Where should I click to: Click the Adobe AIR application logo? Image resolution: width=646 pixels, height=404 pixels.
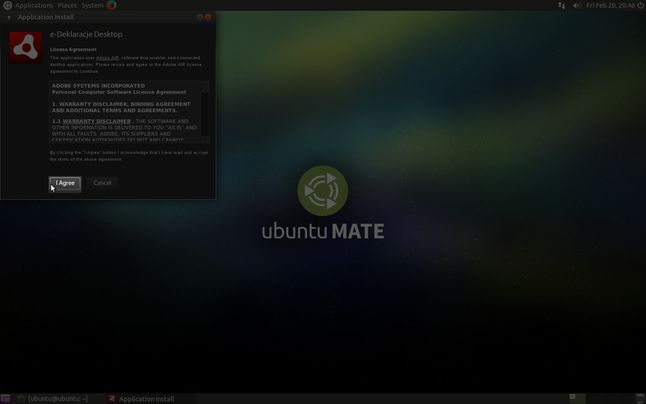26,48
